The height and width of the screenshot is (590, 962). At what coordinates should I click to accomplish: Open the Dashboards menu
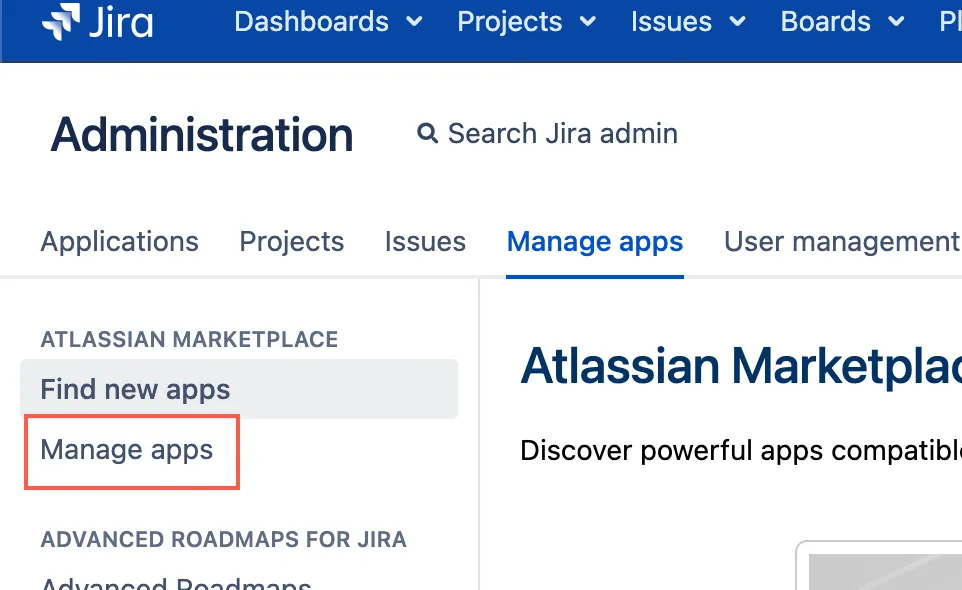(311, 21)
